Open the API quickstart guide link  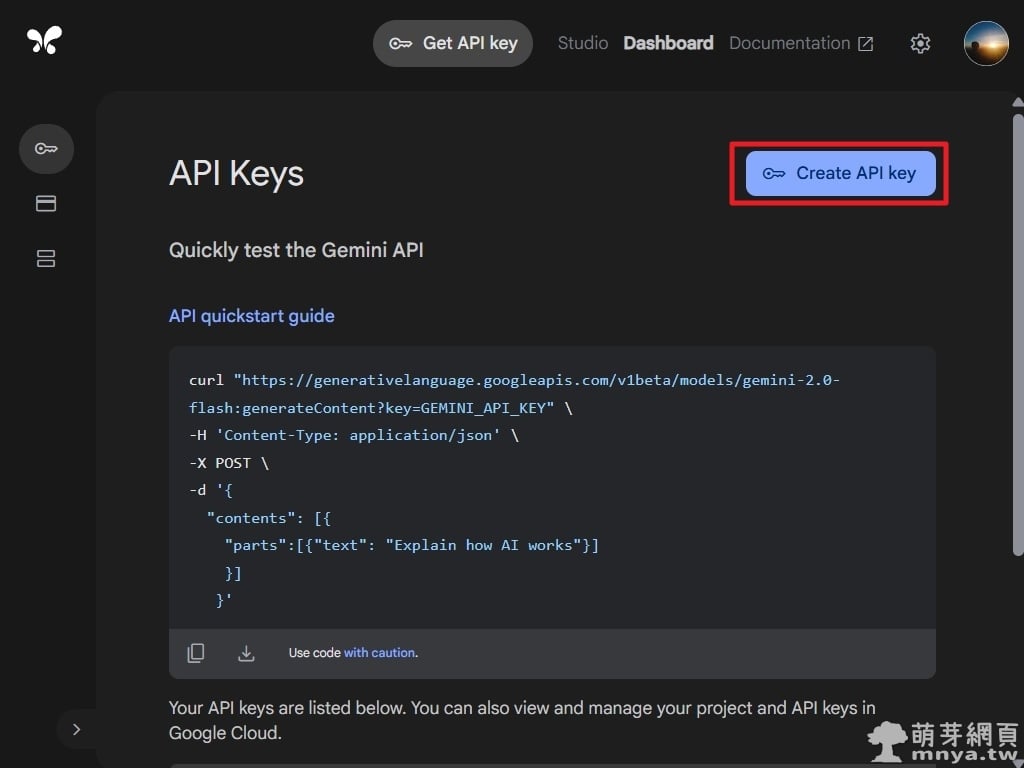click(252, 316)
